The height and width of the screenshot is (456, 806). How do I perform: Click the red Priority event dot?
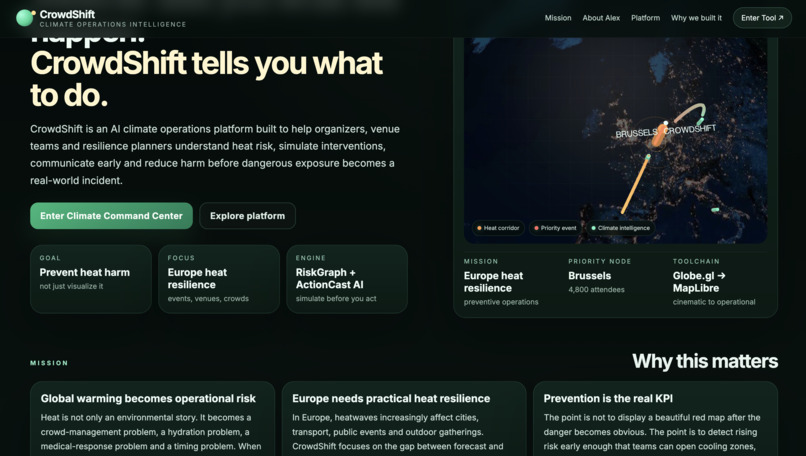pos(536,228)
